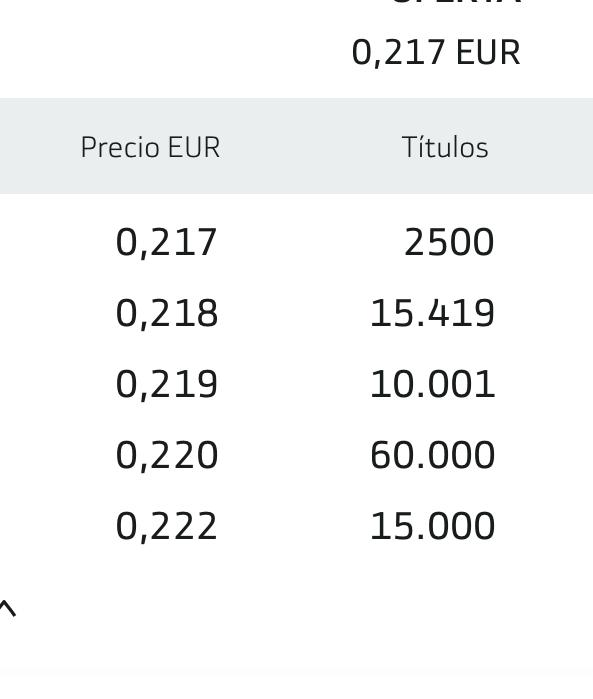This screenshot has width=593, height=699.
Task: Click the EUR text in Precio EUR header
Action: tap(194, 147)
